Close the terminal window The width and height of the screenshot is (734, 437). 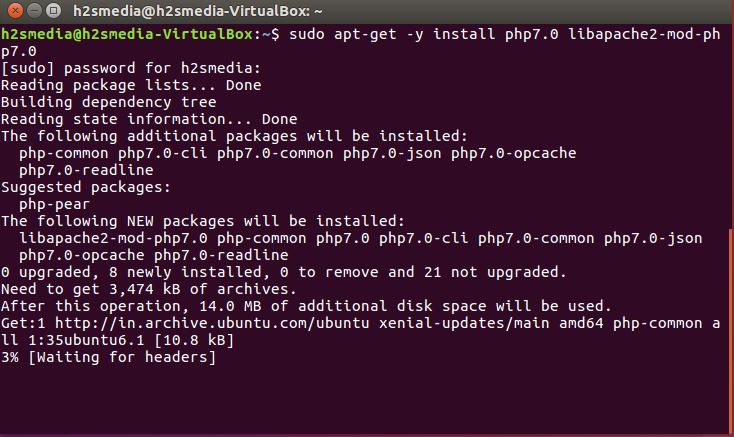pos(15,10)
